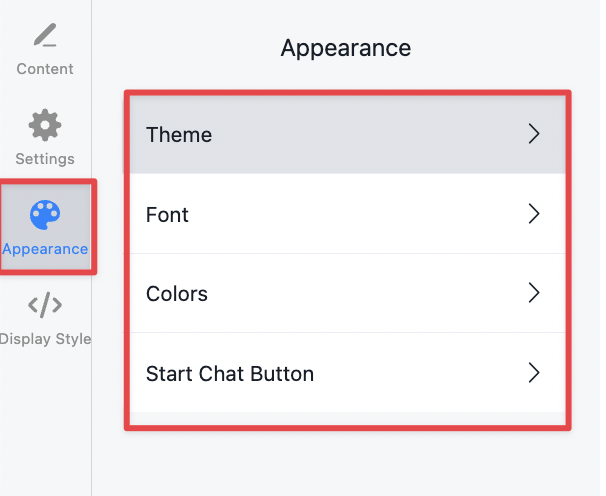Screen dimensions: 606x496
Task: Go to the Settings tab label
Action: pyautogui.click(x=45, y=159)
